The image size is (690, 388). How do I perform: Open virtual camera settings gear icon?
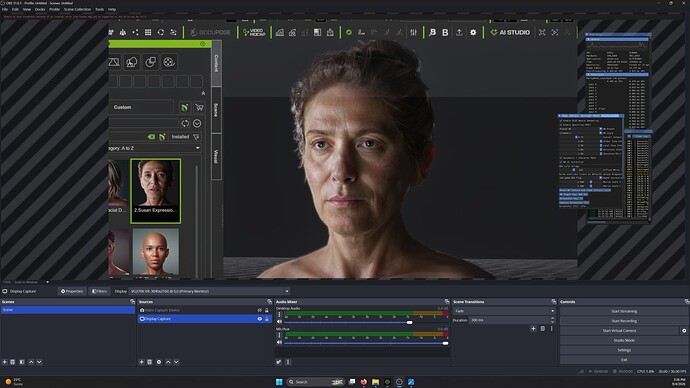pyautogui.click(x=684, y=330)
